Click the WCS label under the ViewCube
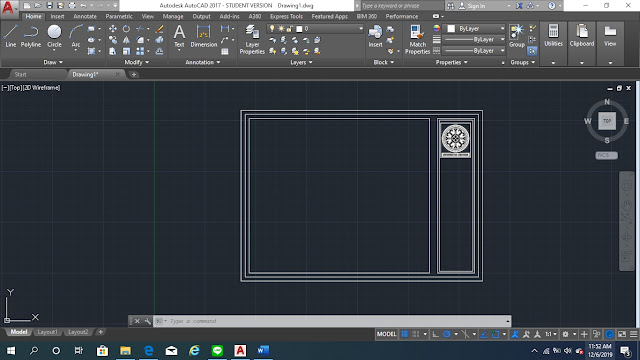The height and width of the screenshot is (360, 640). click(x=606, y=156)
